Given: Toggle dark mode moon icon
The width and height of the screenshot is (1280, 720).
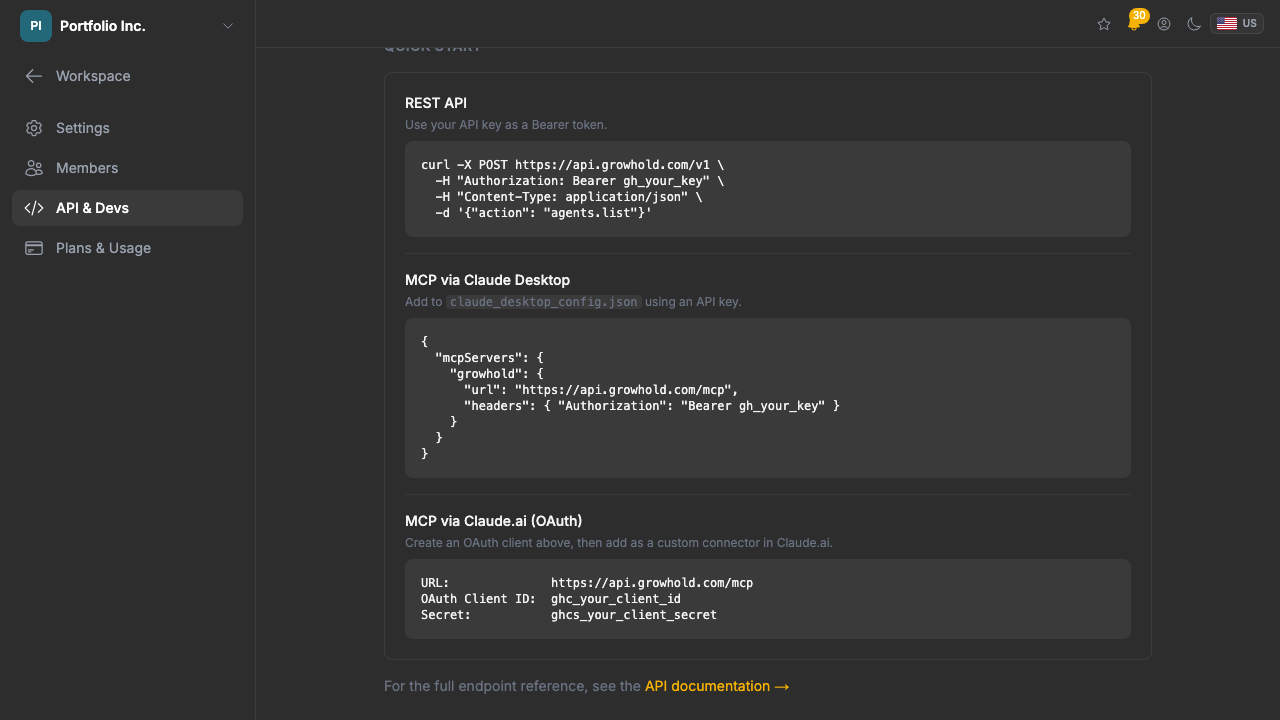Looking at the screenshot, I should (x=1194, y=24).
